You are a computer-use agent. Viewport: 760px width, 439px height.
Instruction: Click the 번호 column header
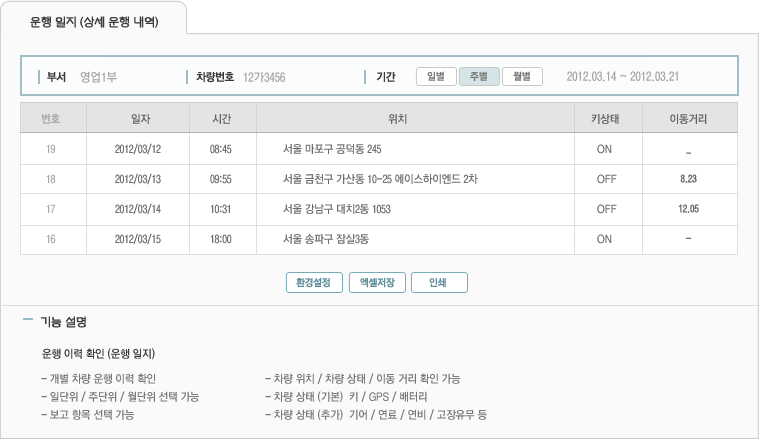click(51, 119)
